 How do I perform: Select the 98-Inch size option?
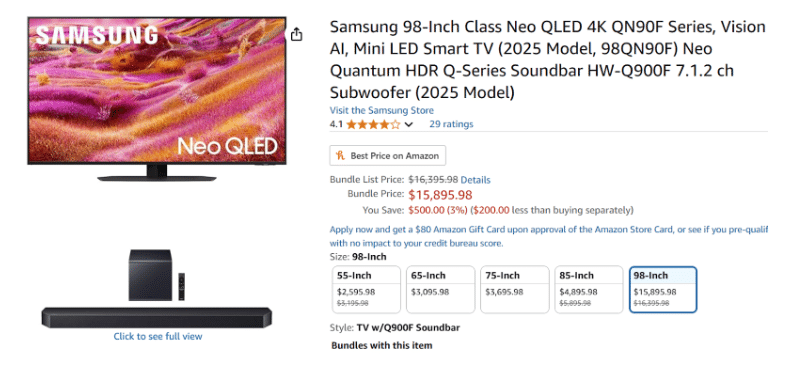pyautogui.click(x=663, y=290)
